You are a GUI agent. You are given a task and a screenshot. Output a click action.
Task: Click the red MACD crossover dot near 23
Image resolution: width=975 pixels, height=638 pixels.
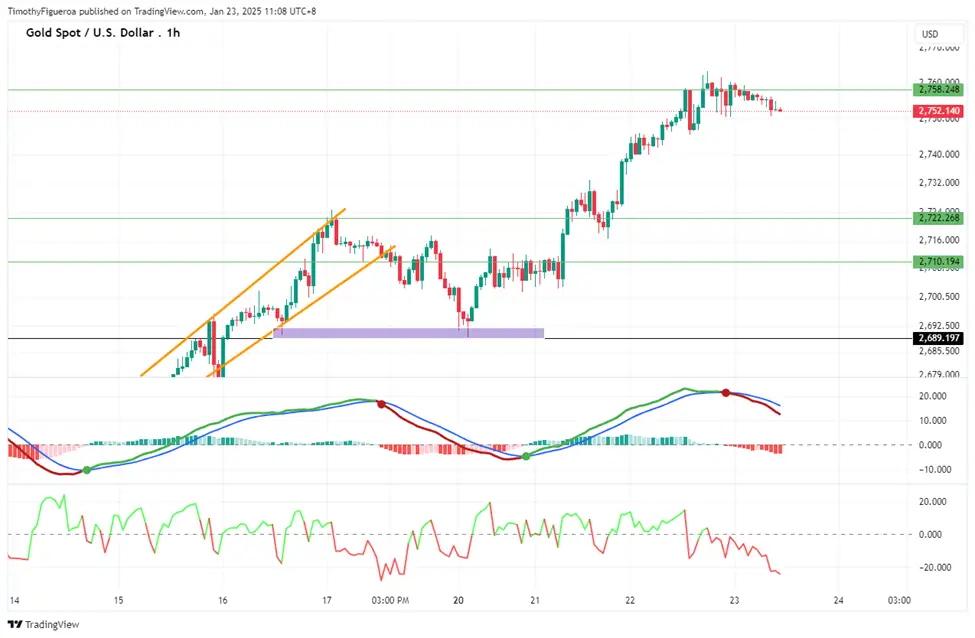(726, 392)
